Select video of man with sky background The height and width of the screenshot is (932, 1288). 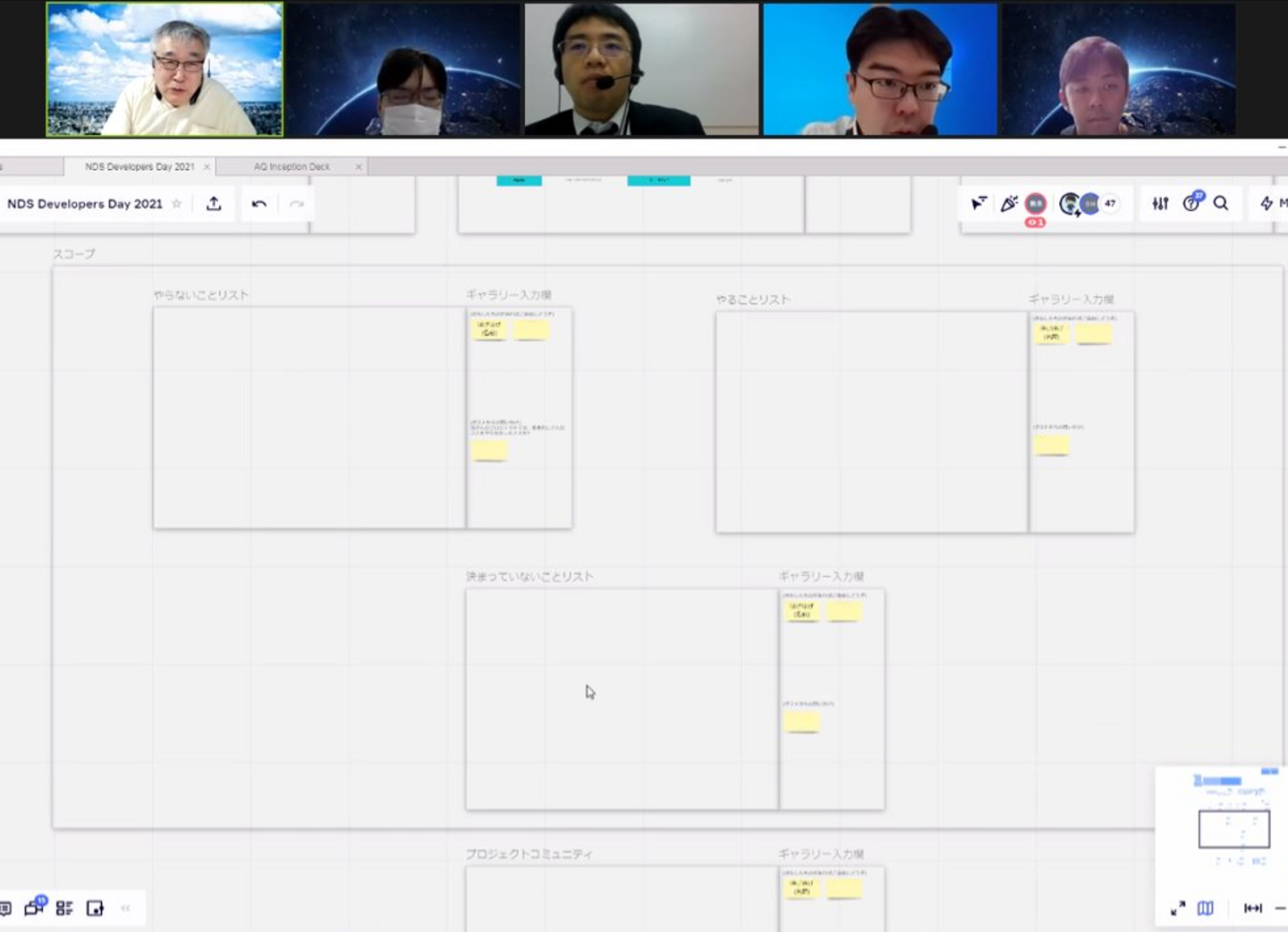click(x=165, y=70)
